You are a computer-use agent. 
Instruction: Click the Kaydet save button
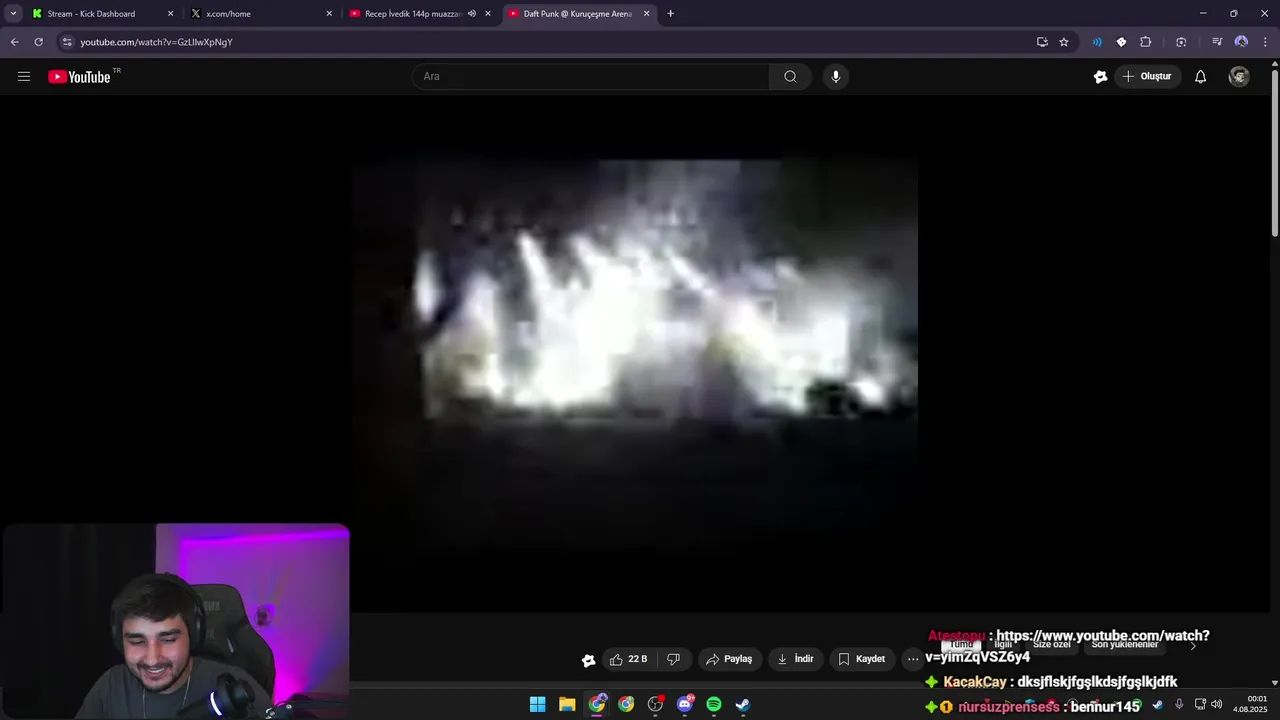[861, 659]
